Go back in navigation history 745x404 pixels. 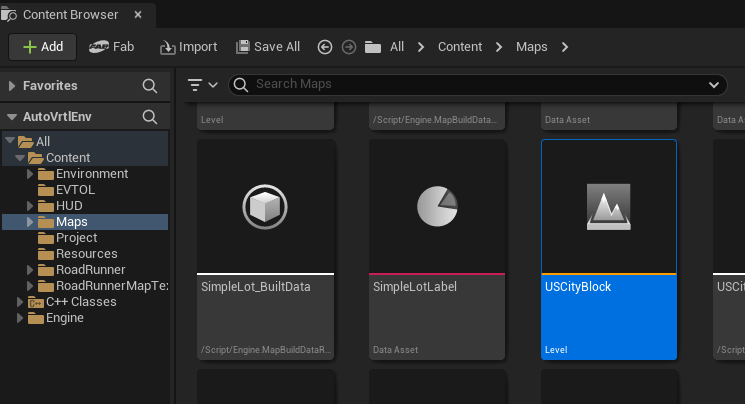[324, 47]
